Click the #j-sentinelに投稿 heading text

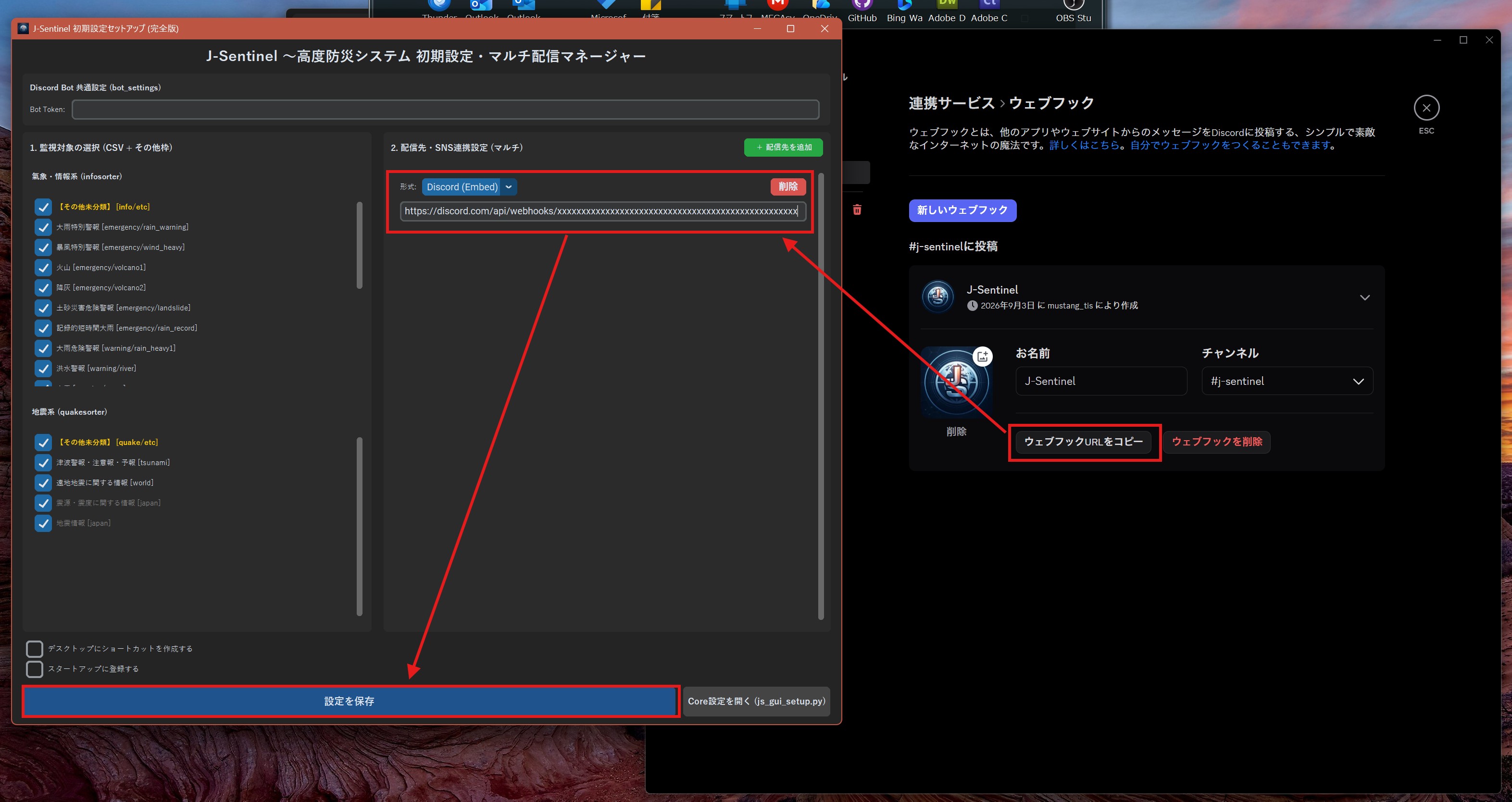952,247
